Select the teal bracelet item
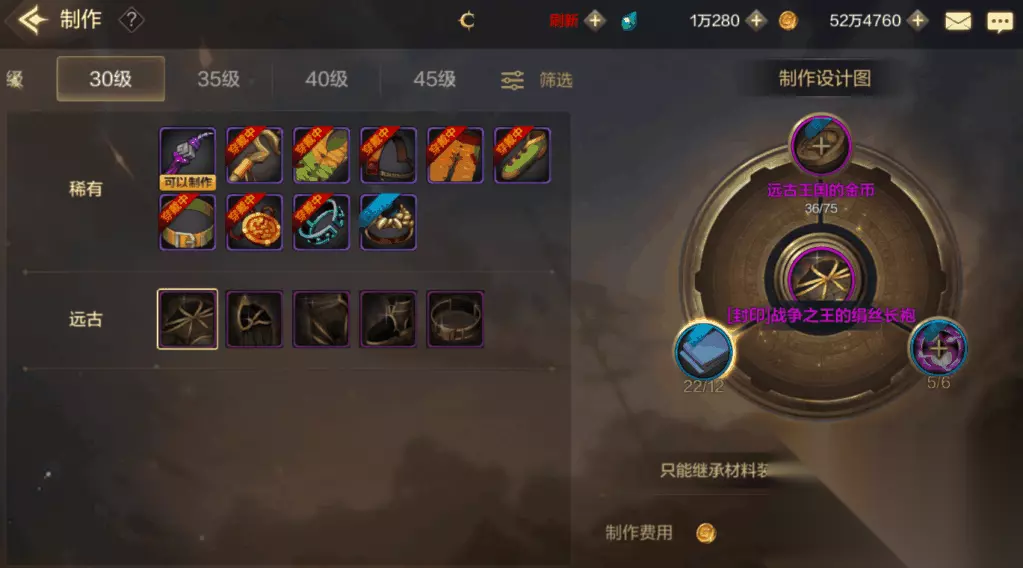The image size is (1023, 568). click(x=321, y=222)
